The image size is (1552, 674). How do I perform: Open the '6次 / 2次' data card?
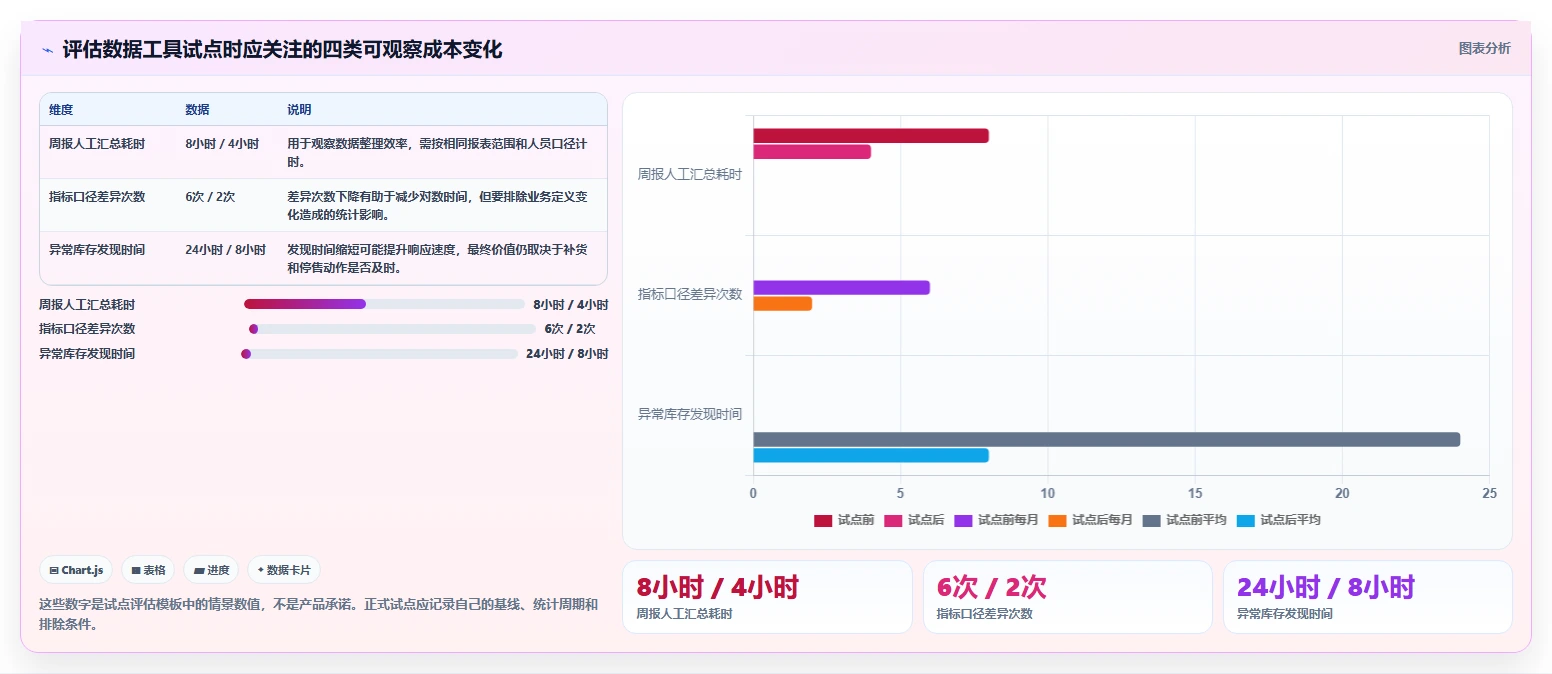[x=1068, y=597]
